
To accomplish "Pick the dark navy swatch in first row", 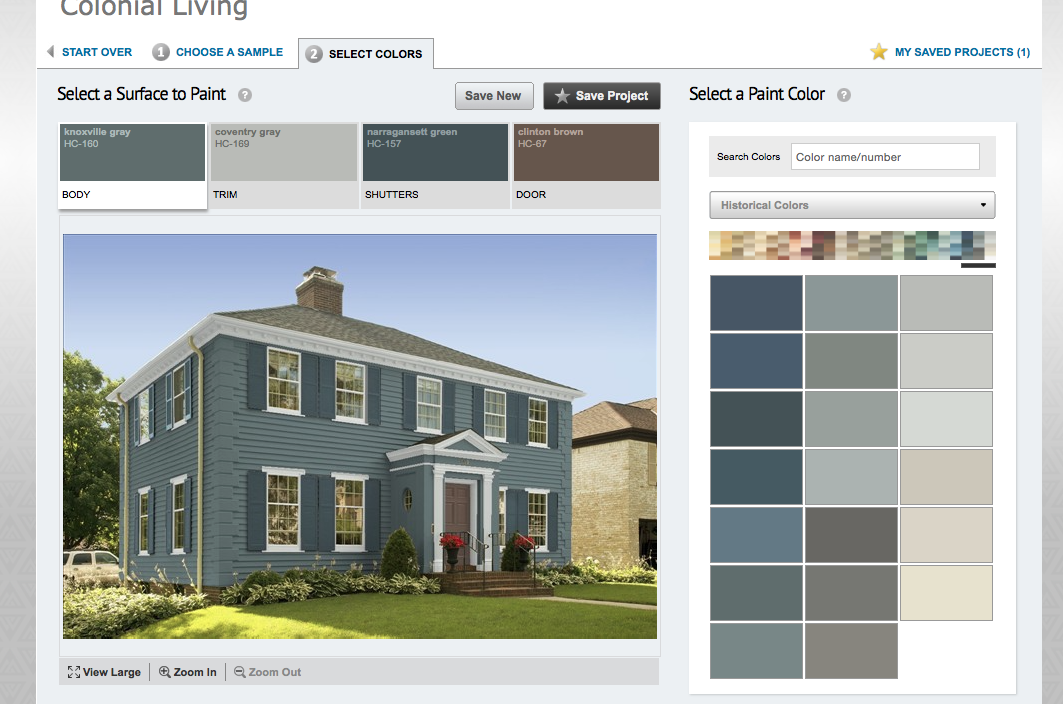I will 756,302.
